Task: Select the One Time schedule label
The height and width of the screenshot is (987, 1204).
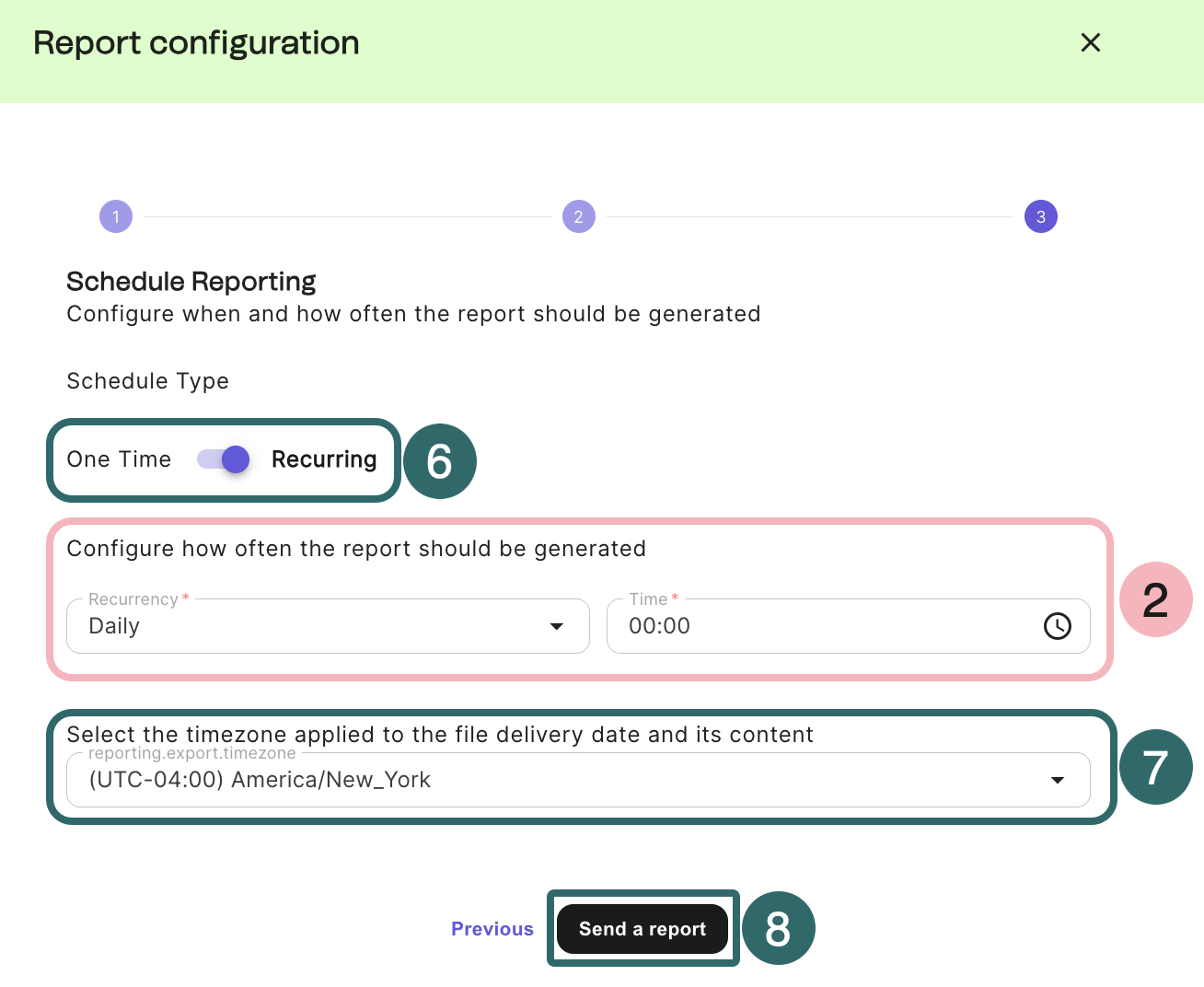Action: (x=119, y=459)
